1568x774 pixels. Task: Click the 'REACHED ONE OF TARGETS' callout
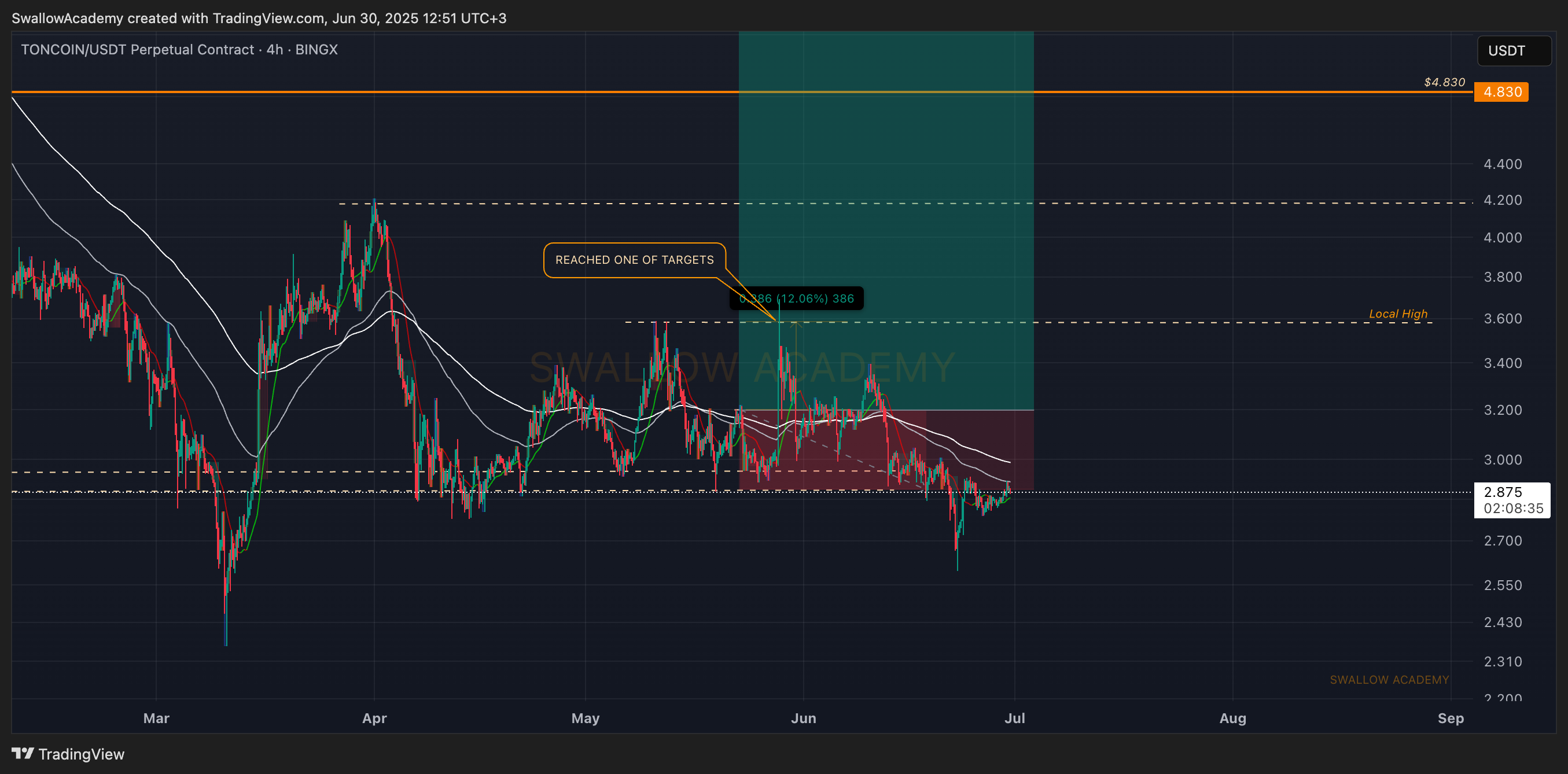(634, 260)
